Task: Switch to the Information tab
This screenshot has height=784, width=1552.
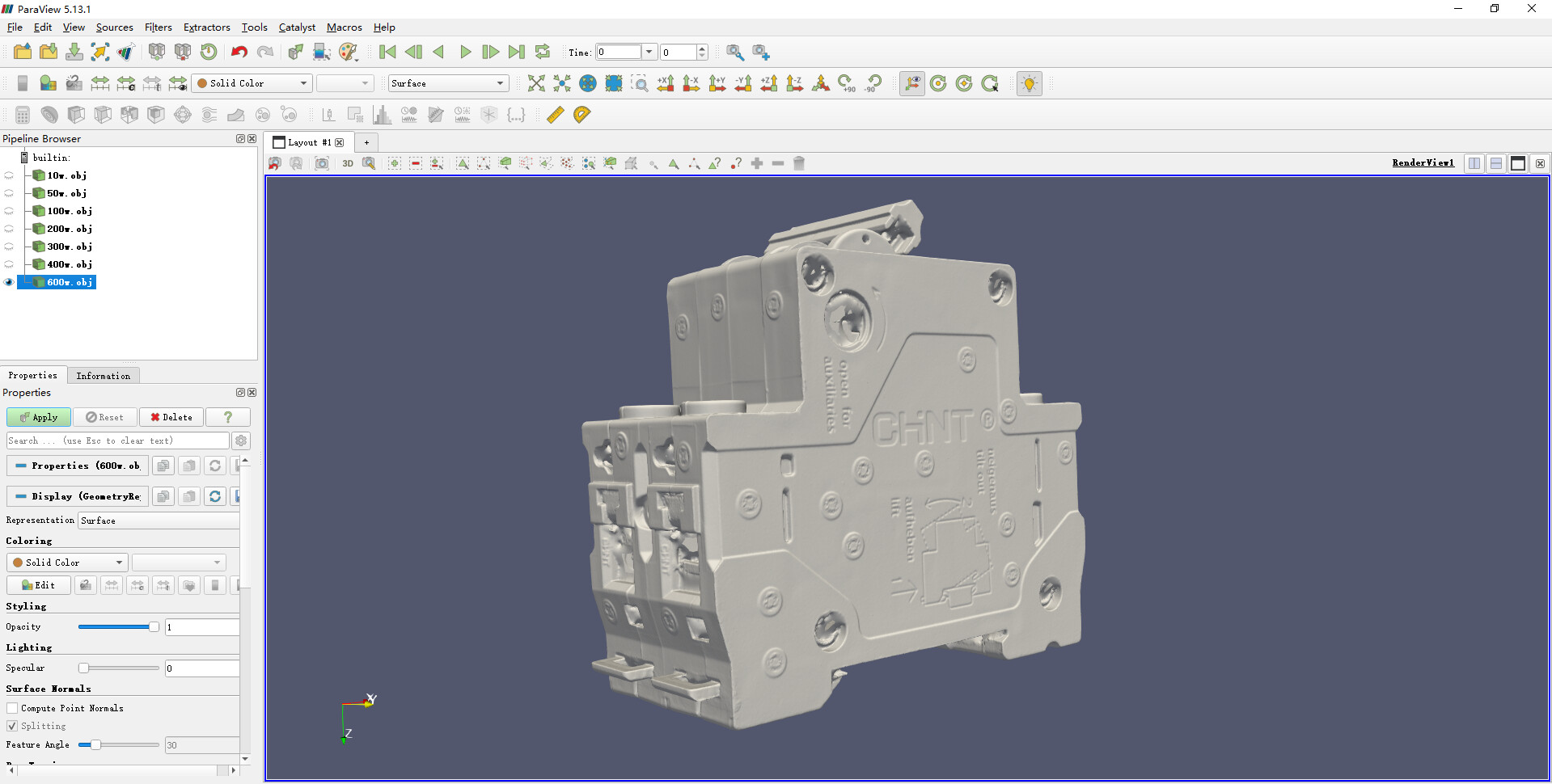Action: point(104,376)
